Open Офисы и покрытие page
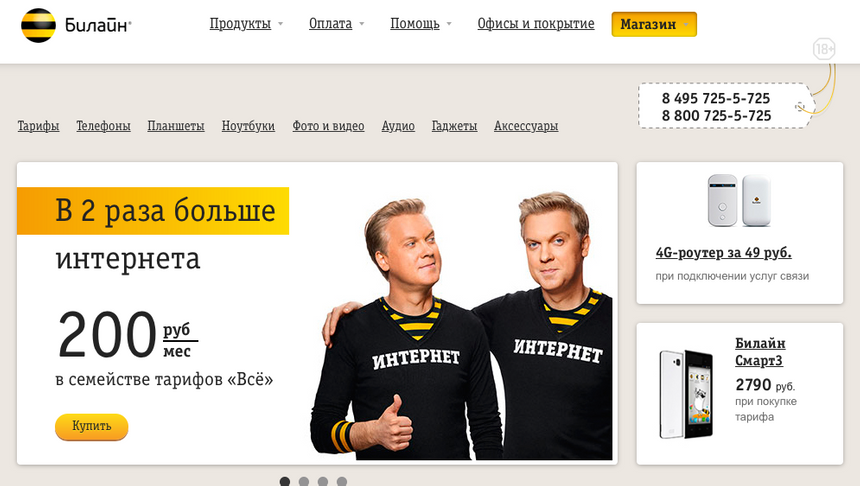Viewport: 860px width, 486px height. [x=536, y=24]
